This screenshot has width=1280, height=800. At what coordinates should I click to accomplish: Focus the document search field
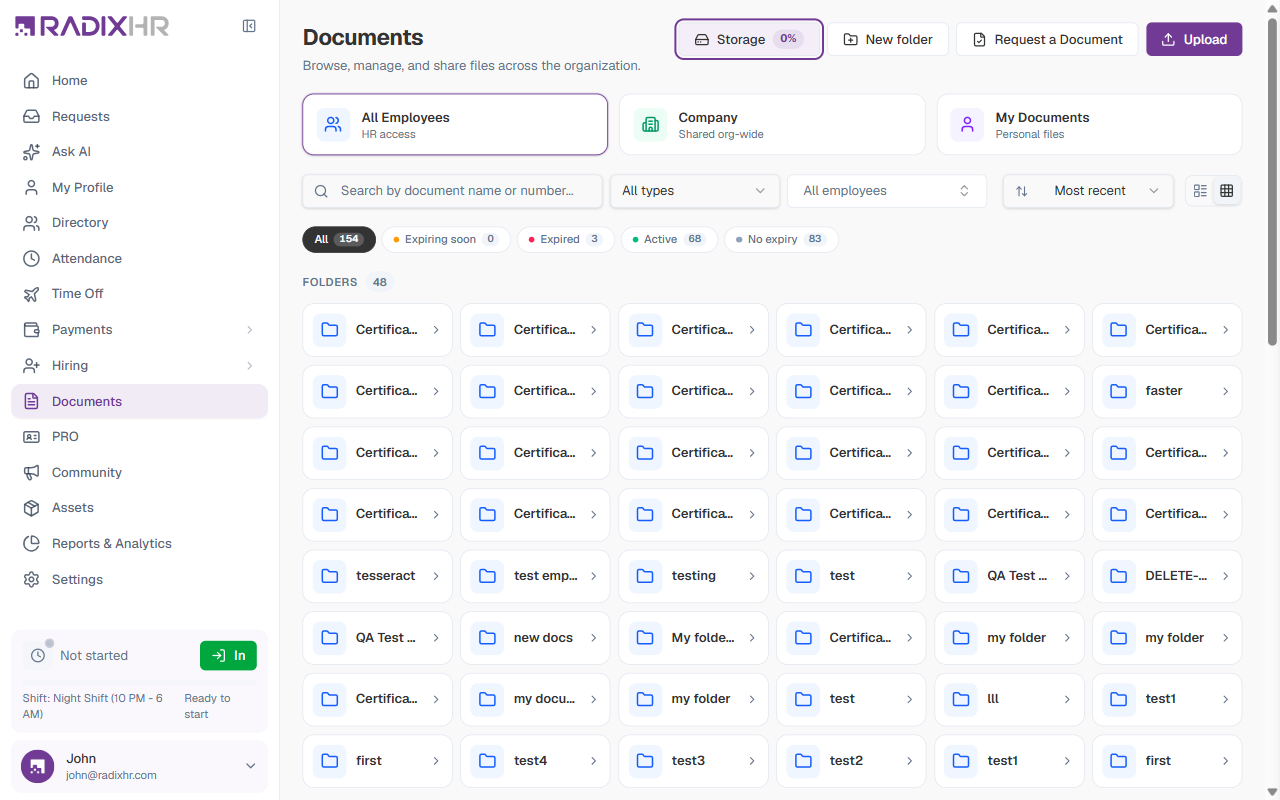click(x=453, y=191)
